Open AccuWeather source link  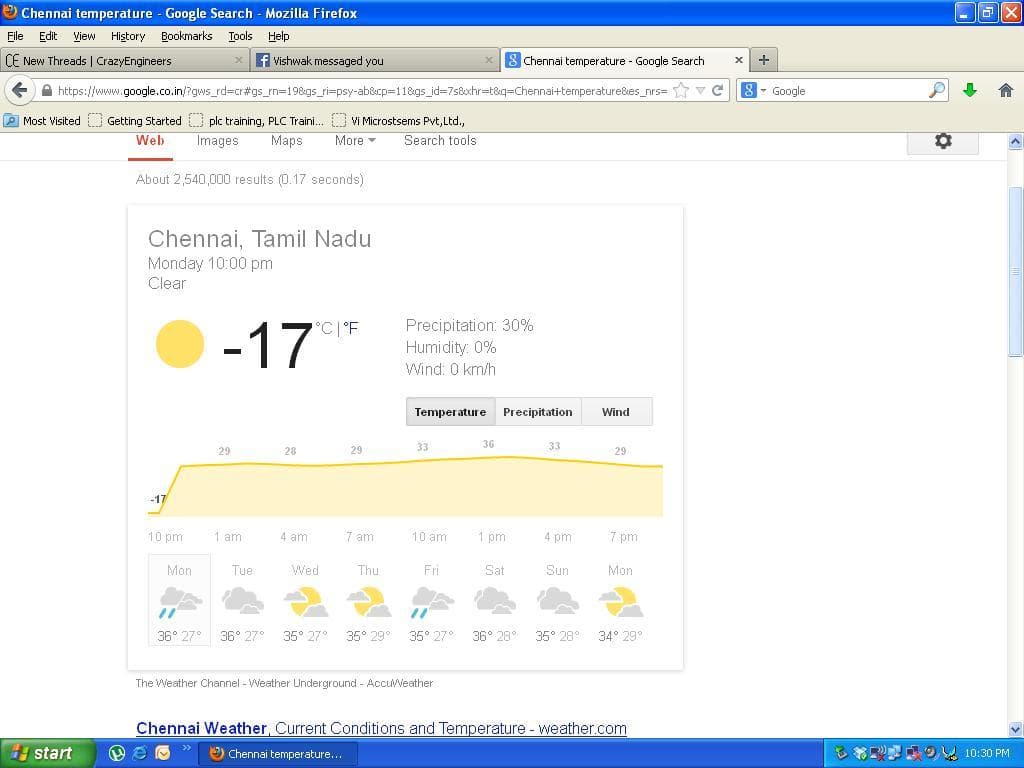pyautogui.click(x=400, y=683)
